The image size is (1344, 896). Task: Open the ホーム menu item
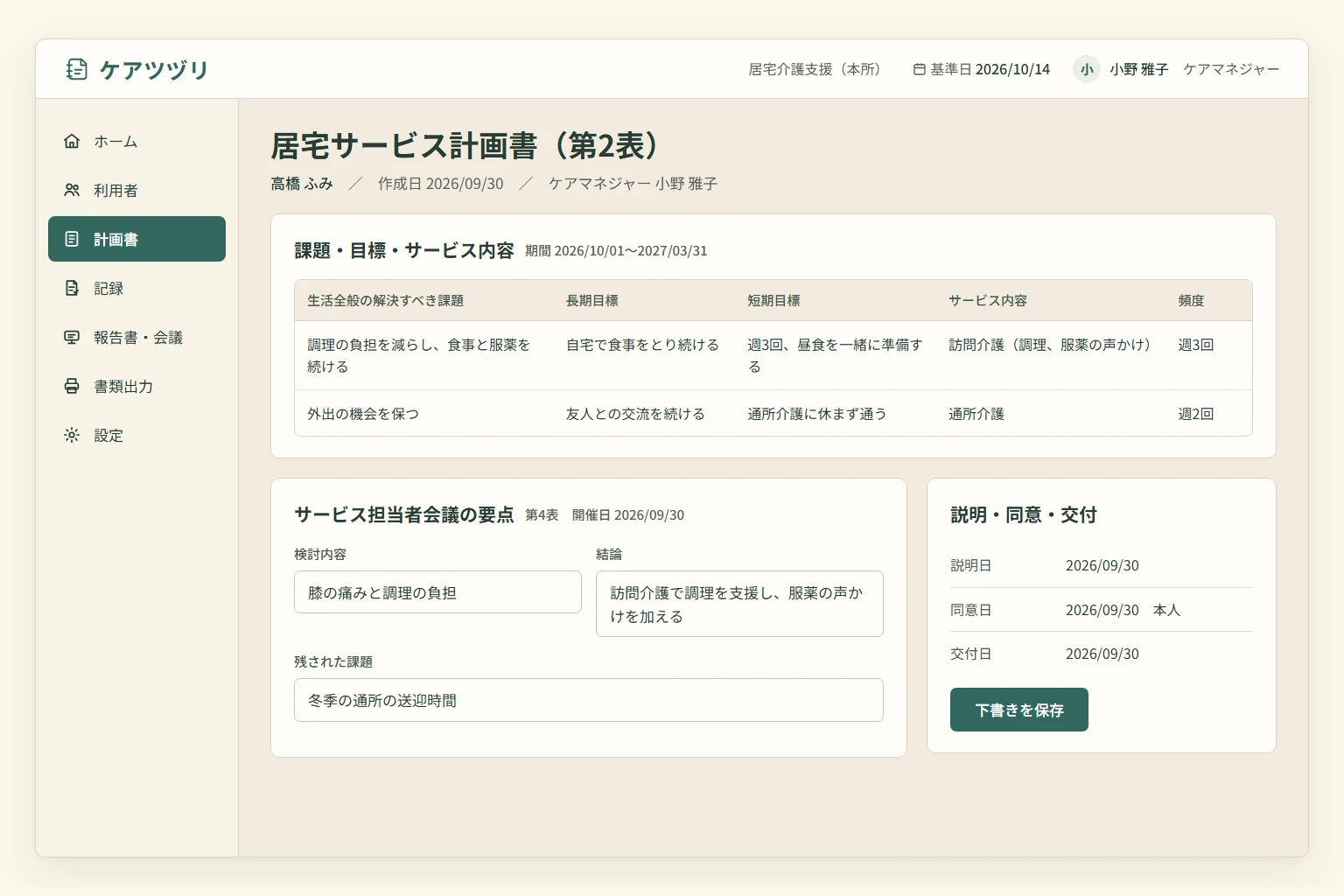[136, 141]
